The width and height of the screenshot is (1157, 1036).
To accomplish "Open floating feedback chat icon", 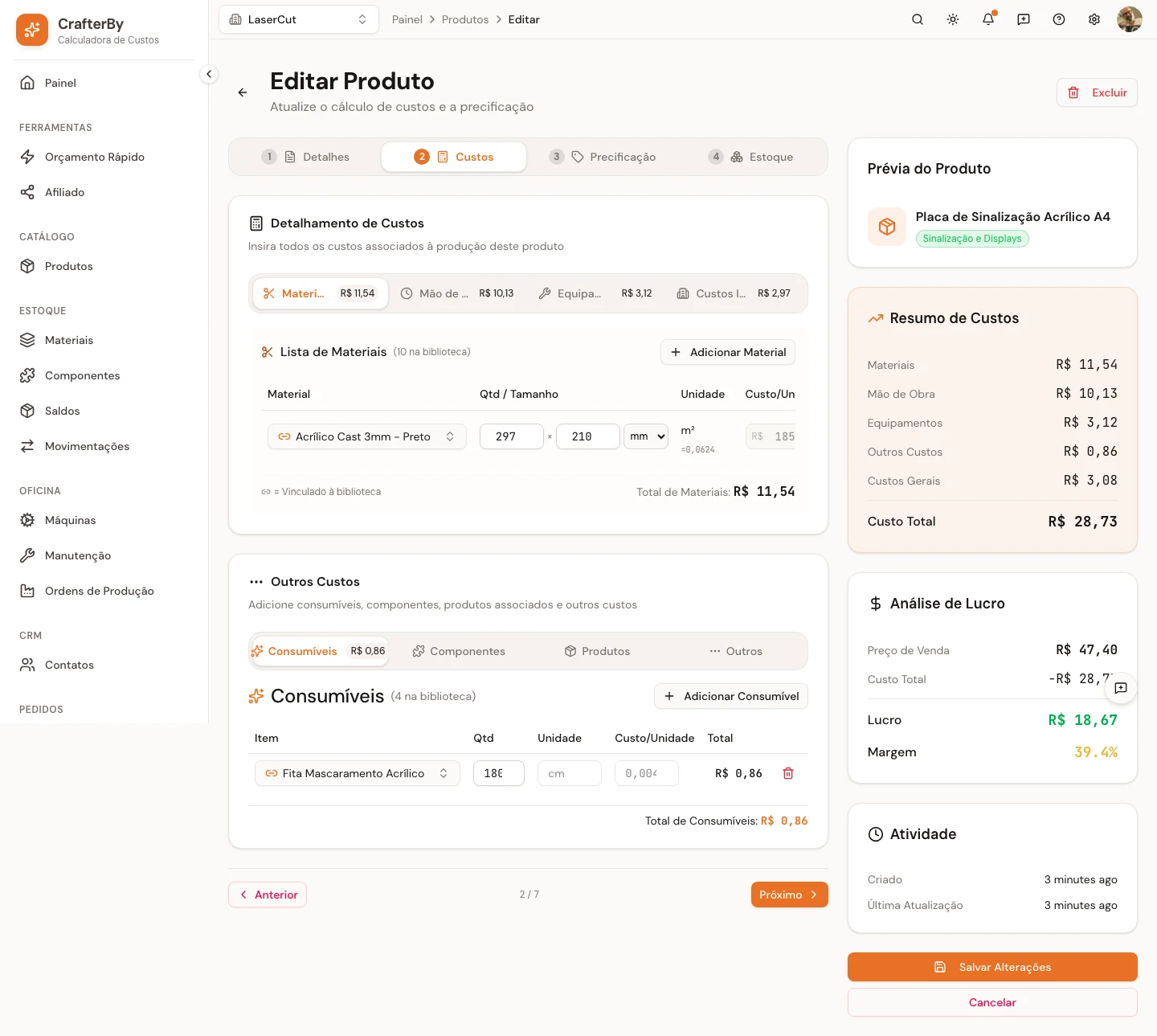I will tap(1121, 688).
